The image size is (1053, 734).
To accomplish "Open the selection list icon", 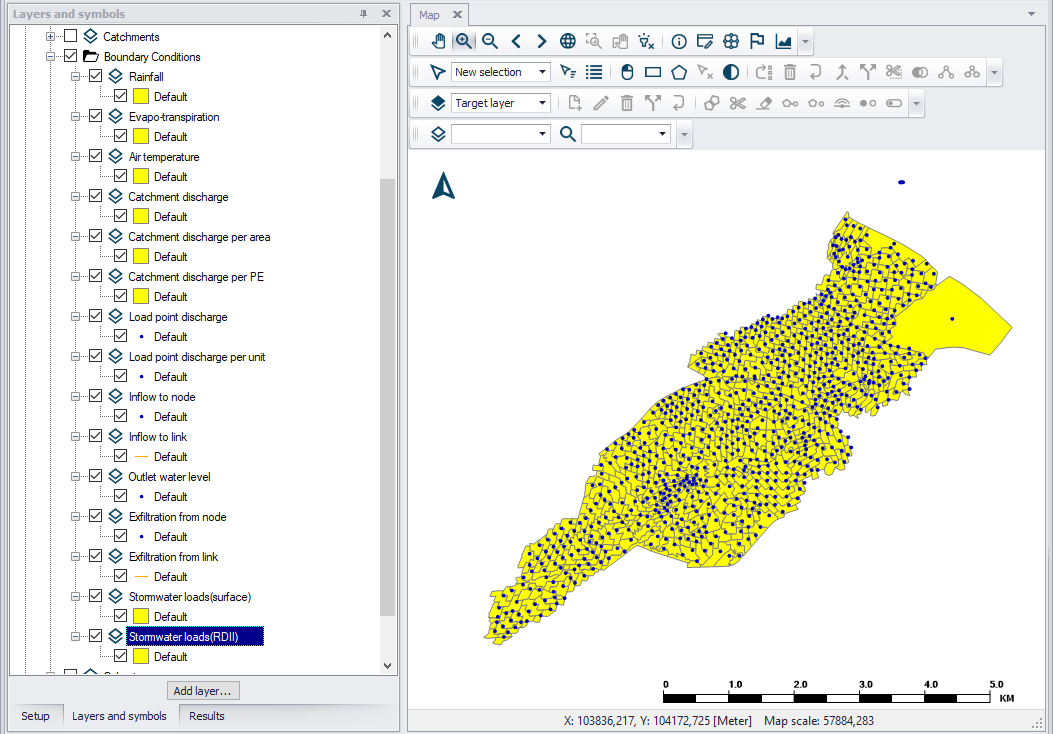I will [594, 72].
